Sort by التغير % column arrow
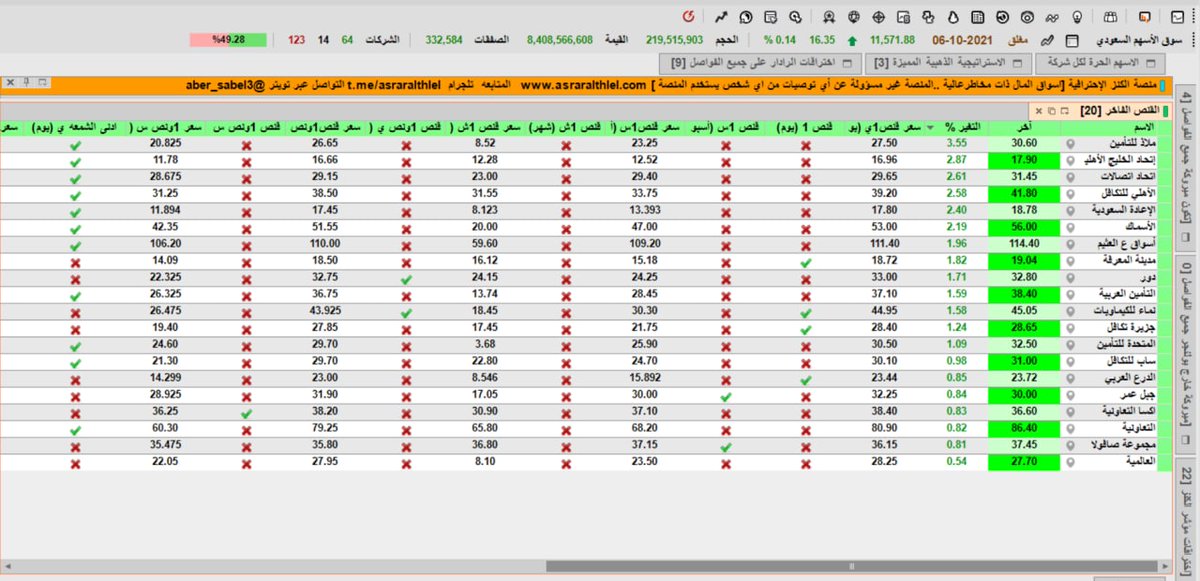Viewport: 1200px width, 581px height. click(931, 127)
